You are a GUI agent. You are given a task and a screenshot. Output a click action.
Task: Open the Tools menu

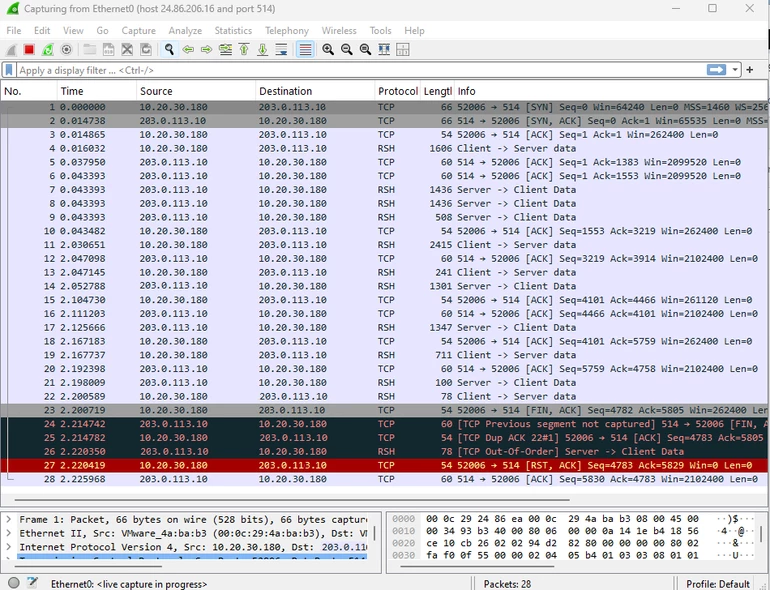coord(381,30)
